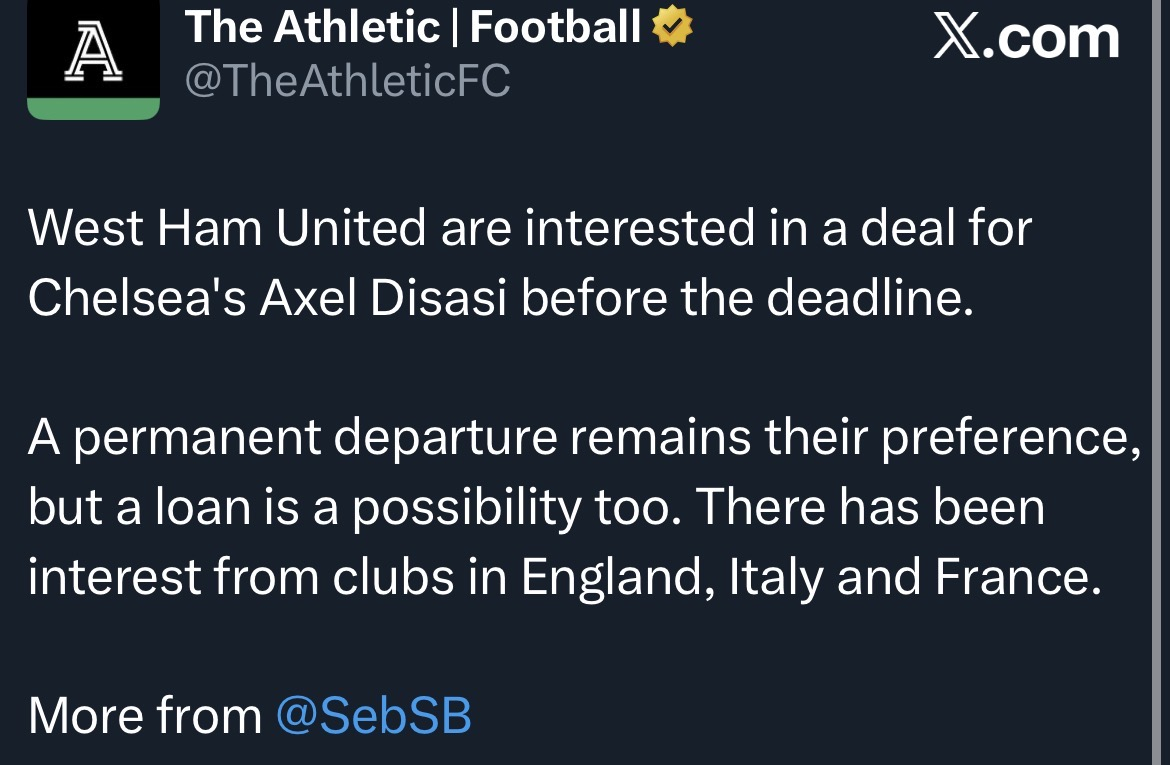Image resolution: width=1170 pixels, height=765 pixels.
Task: Click the word "Chelsea's" in the tweet
Action: [137, 297]
